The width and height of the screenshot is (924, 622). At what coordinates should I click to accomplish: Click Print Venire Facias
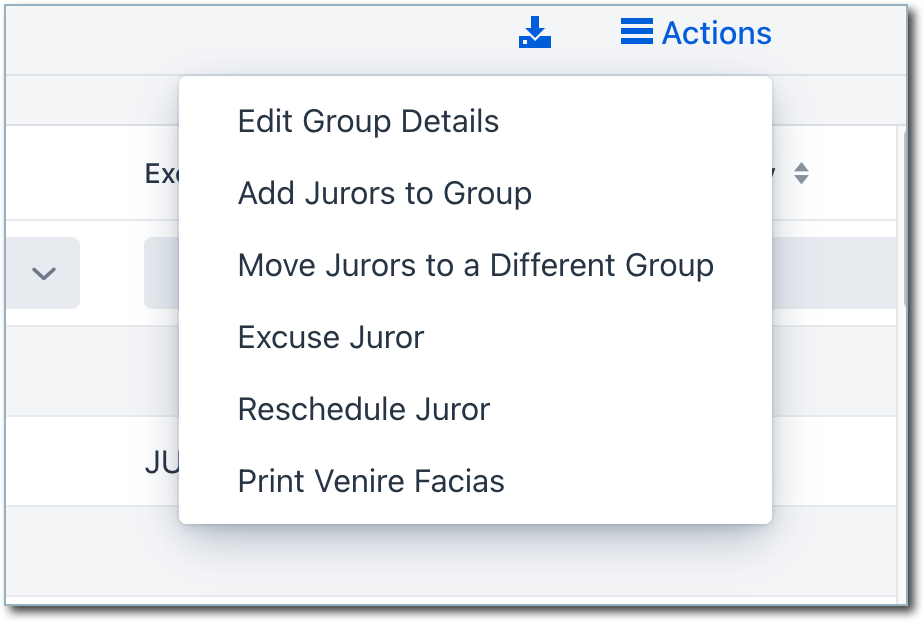coord(371,482)
